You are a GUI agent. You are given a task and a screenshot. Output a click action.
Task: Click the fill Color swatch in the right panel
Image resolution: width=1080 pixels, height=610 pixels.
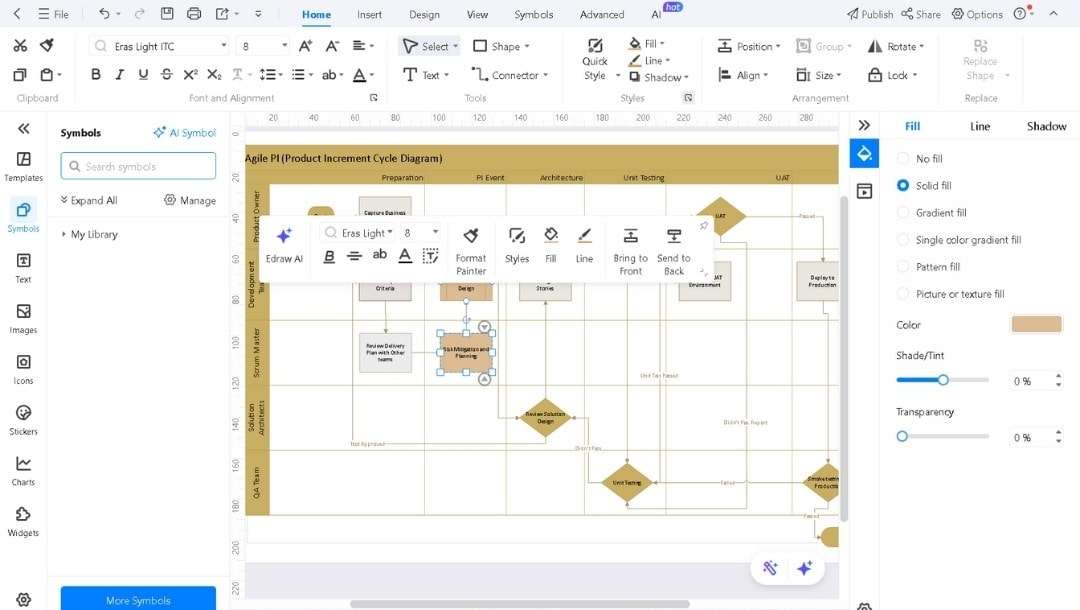pos(1035,323)
